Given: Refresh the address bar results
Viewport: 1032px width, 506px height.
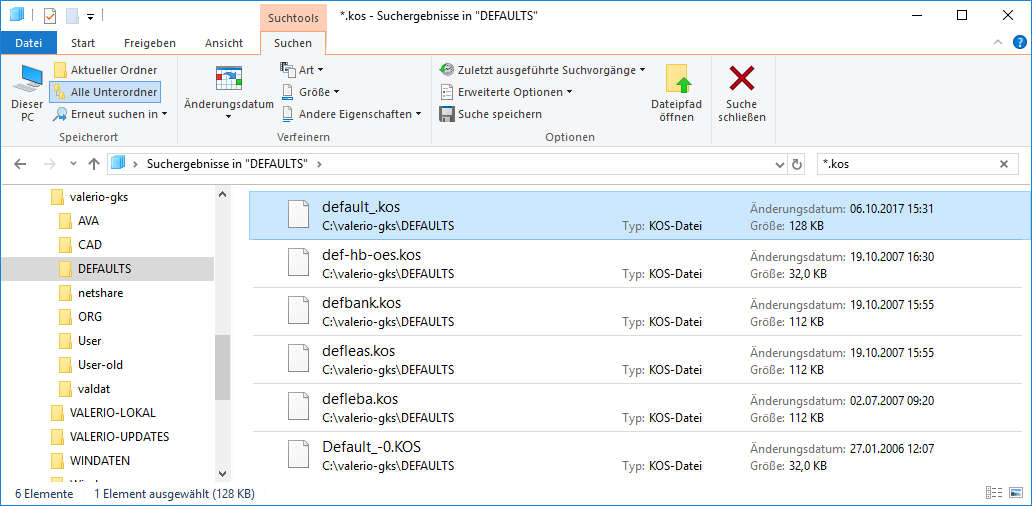Looking at the screenshot, I should pyautogui.click(x=797, y=164).
